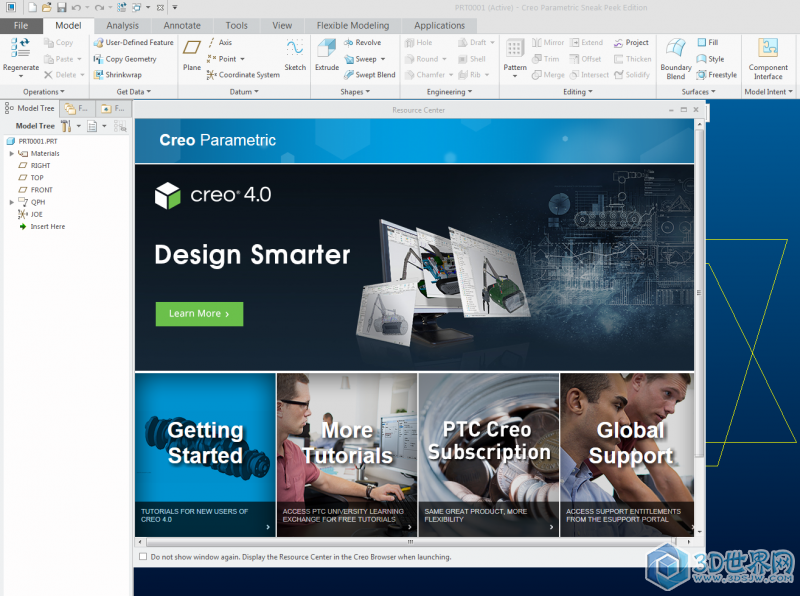Viewport: 800px width, 596px height.
Task: Click Insert Here marker in tree
Action: [42, 227]
